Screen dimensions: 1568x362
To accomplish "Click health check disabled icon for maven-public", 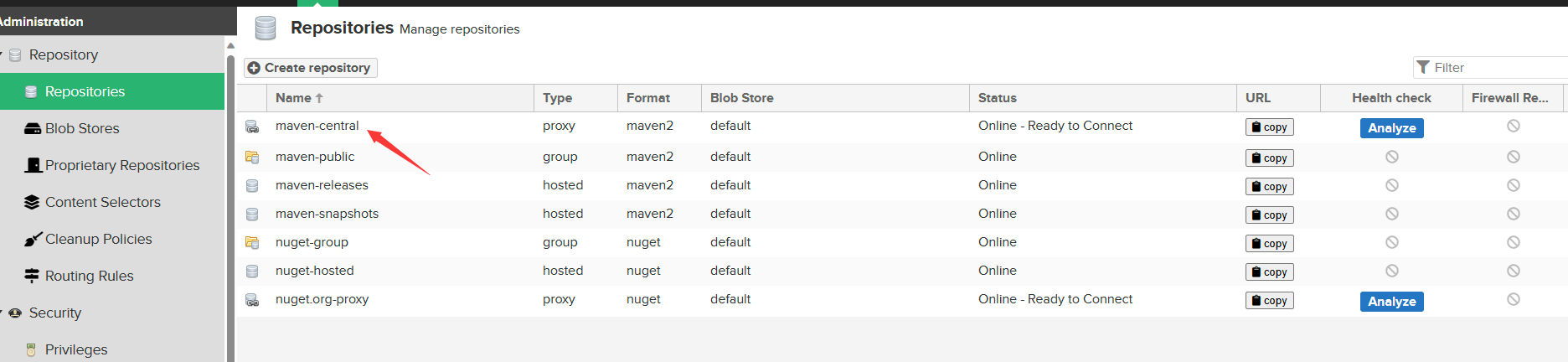I will click(x=1391, y=157).
